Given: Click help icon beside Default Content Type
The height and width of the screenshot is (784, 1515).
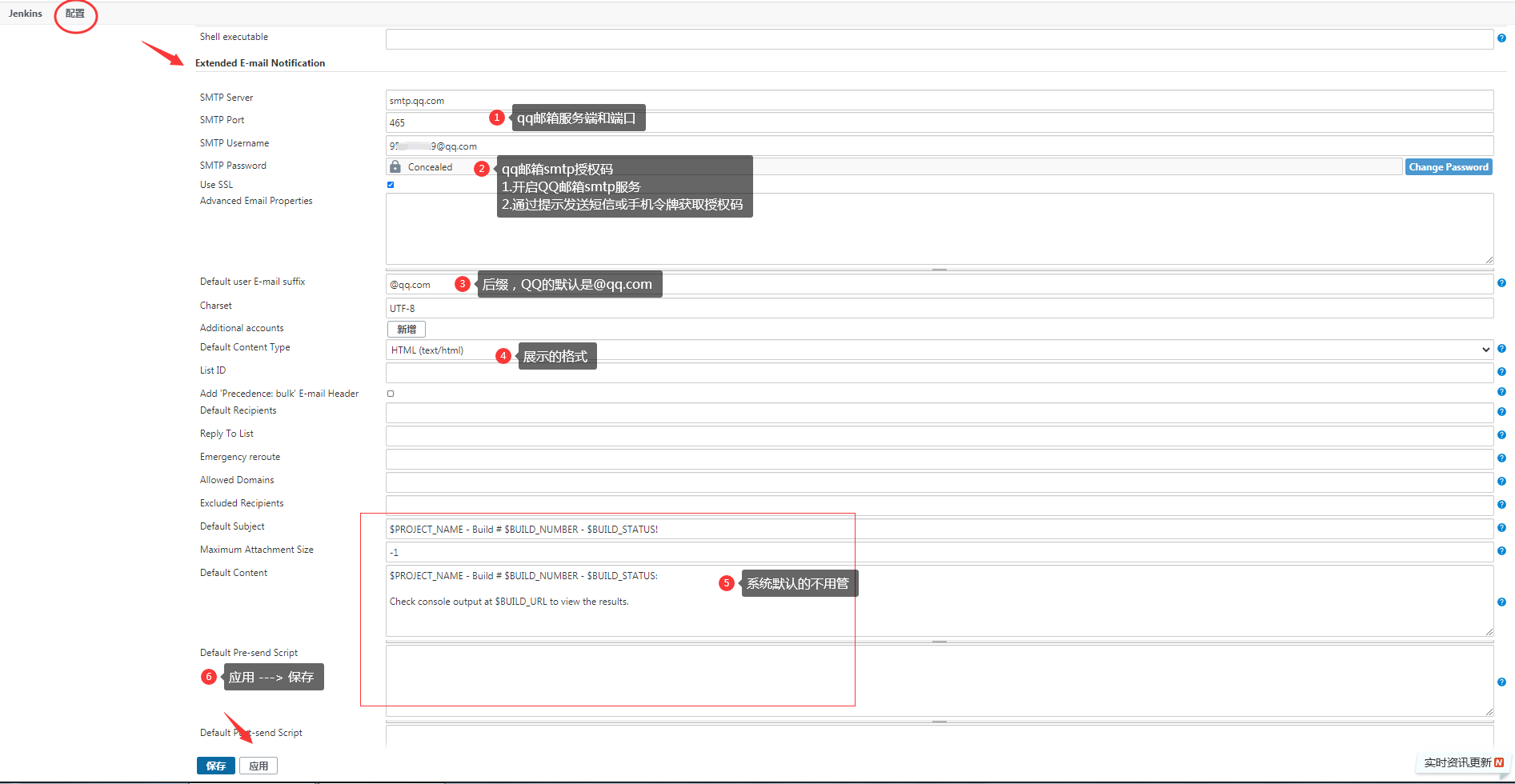Looking at the screenshot, I should tap(1501, 349).
